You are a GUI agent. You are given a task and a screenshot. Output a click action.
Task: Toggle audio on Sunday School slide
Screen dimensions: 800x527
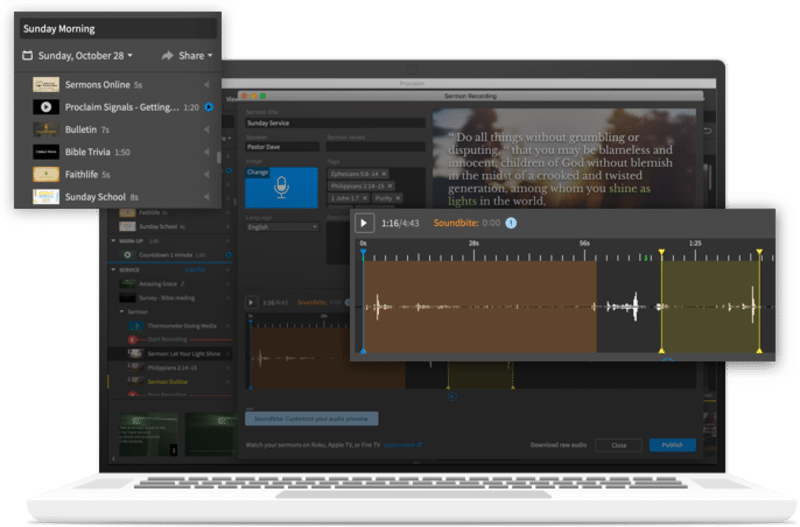point(207,197)
